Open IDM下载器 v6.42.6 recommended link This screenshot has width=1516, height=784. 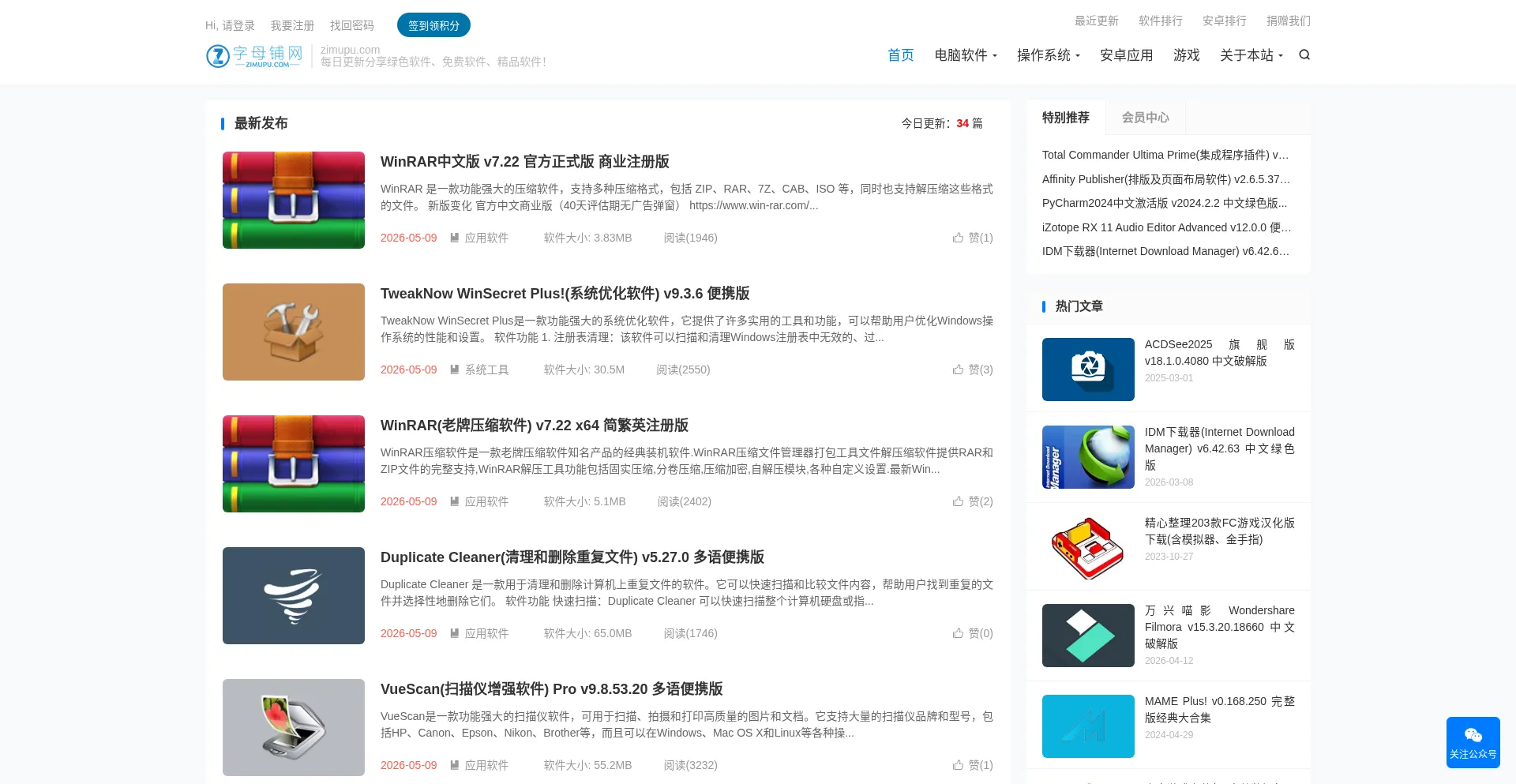coord(1165,251)
